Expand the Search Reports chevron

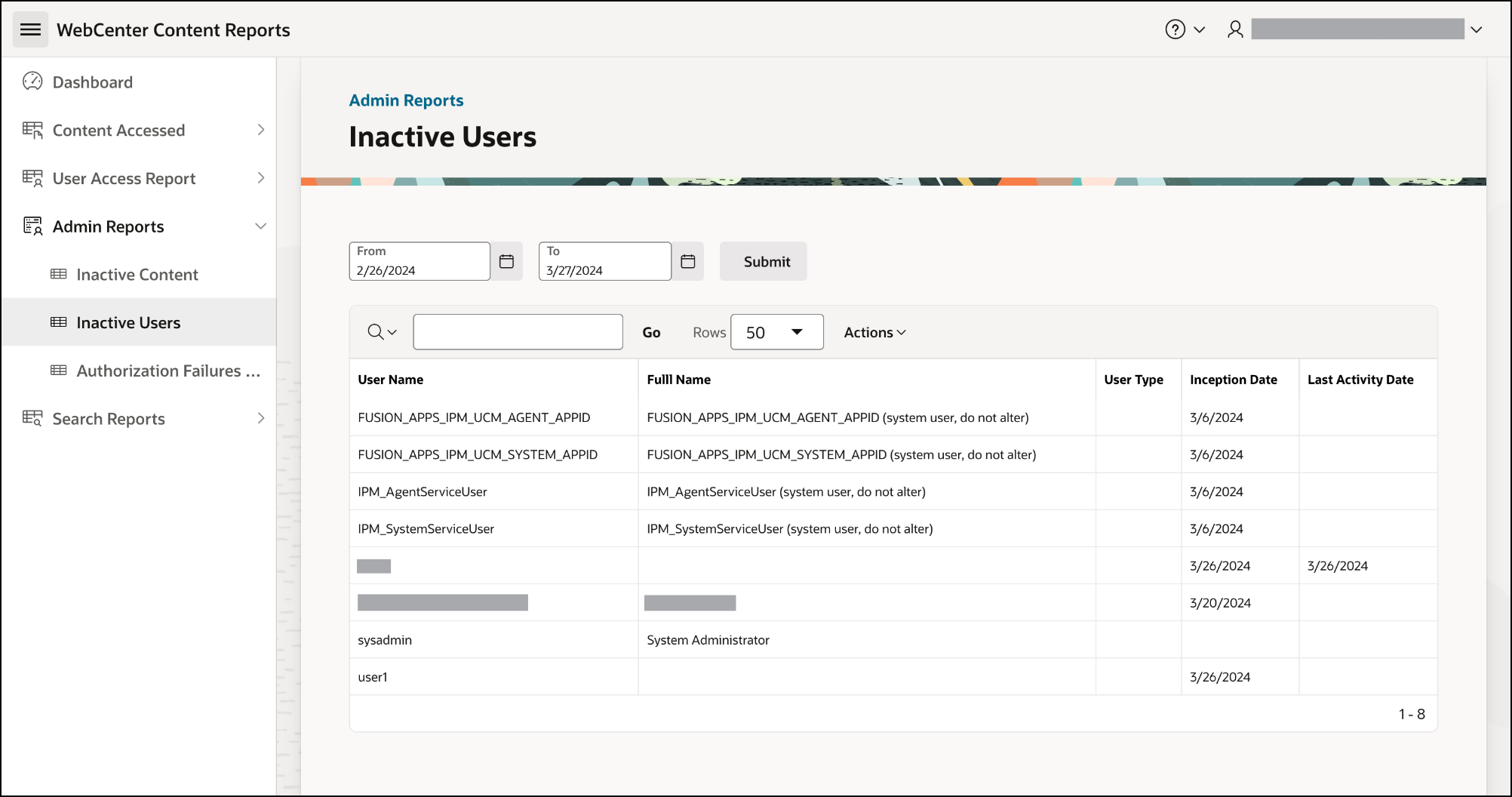pos(260,418)
